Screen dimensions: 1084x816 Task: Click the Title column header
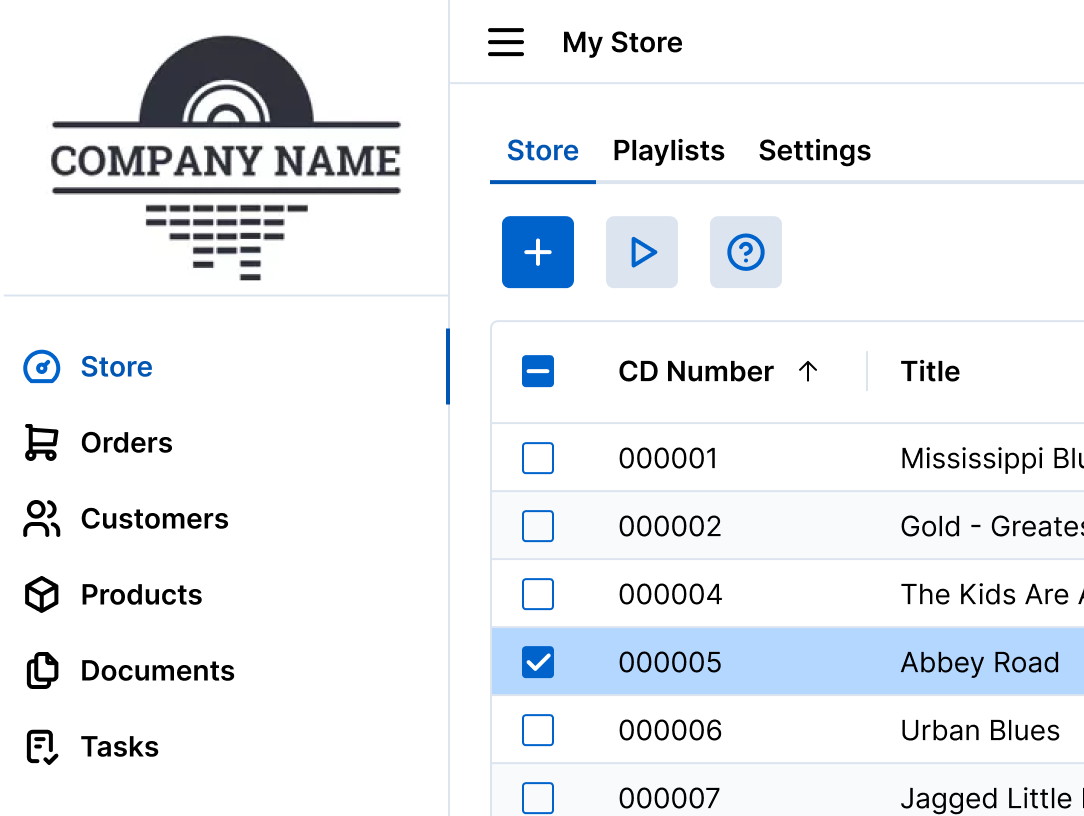930,372
